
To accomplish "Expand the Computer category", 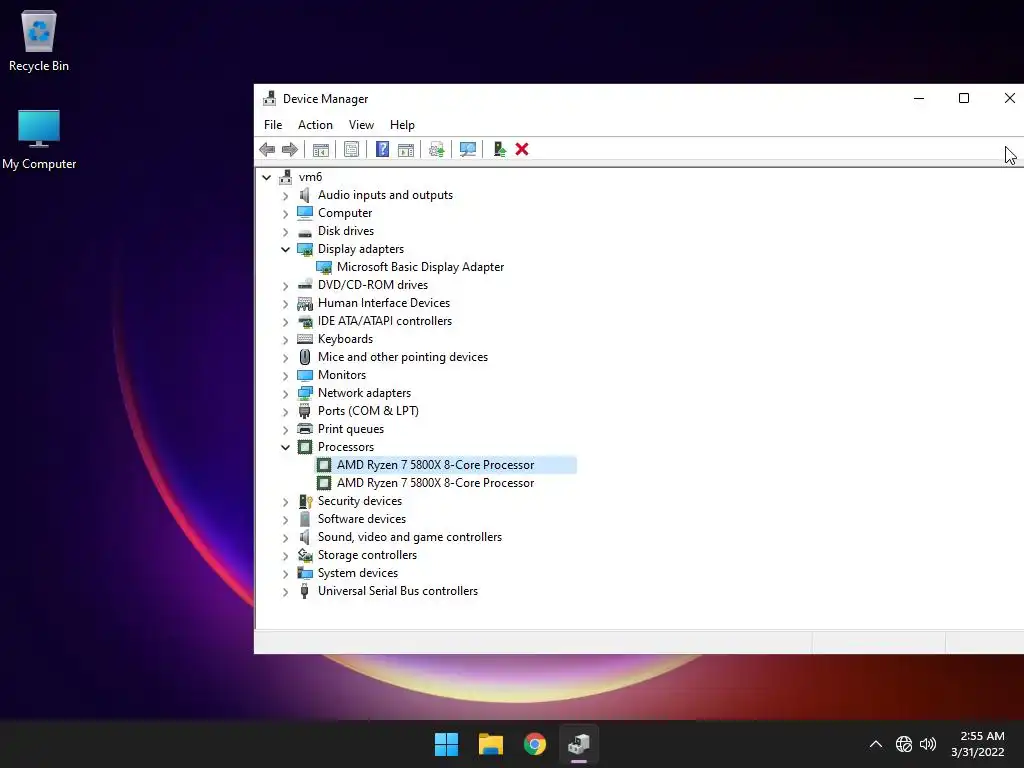I will [285, 214].
